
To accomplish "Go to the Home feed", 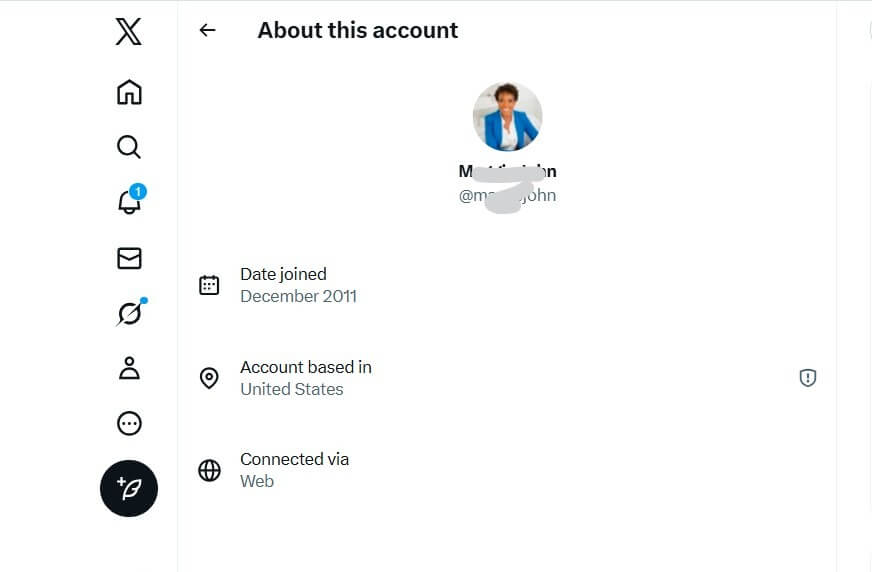I will 129,92.
